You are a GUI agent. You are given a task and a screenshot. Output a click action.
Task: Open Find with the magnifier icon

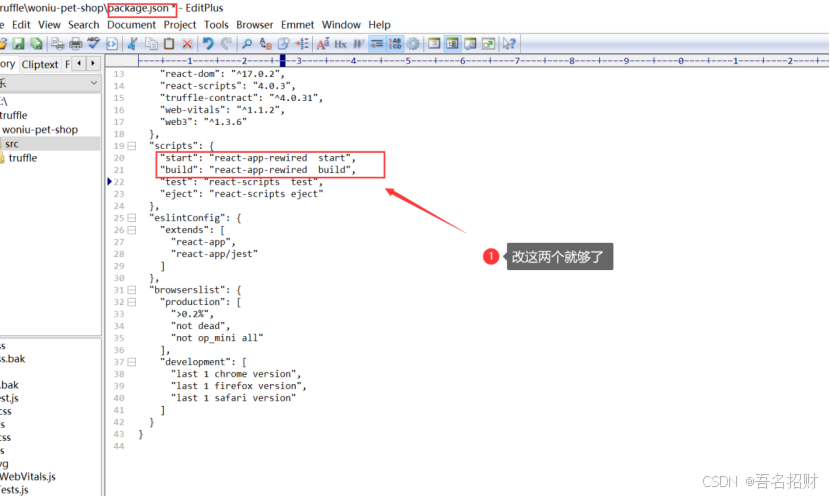coord(247,44)
